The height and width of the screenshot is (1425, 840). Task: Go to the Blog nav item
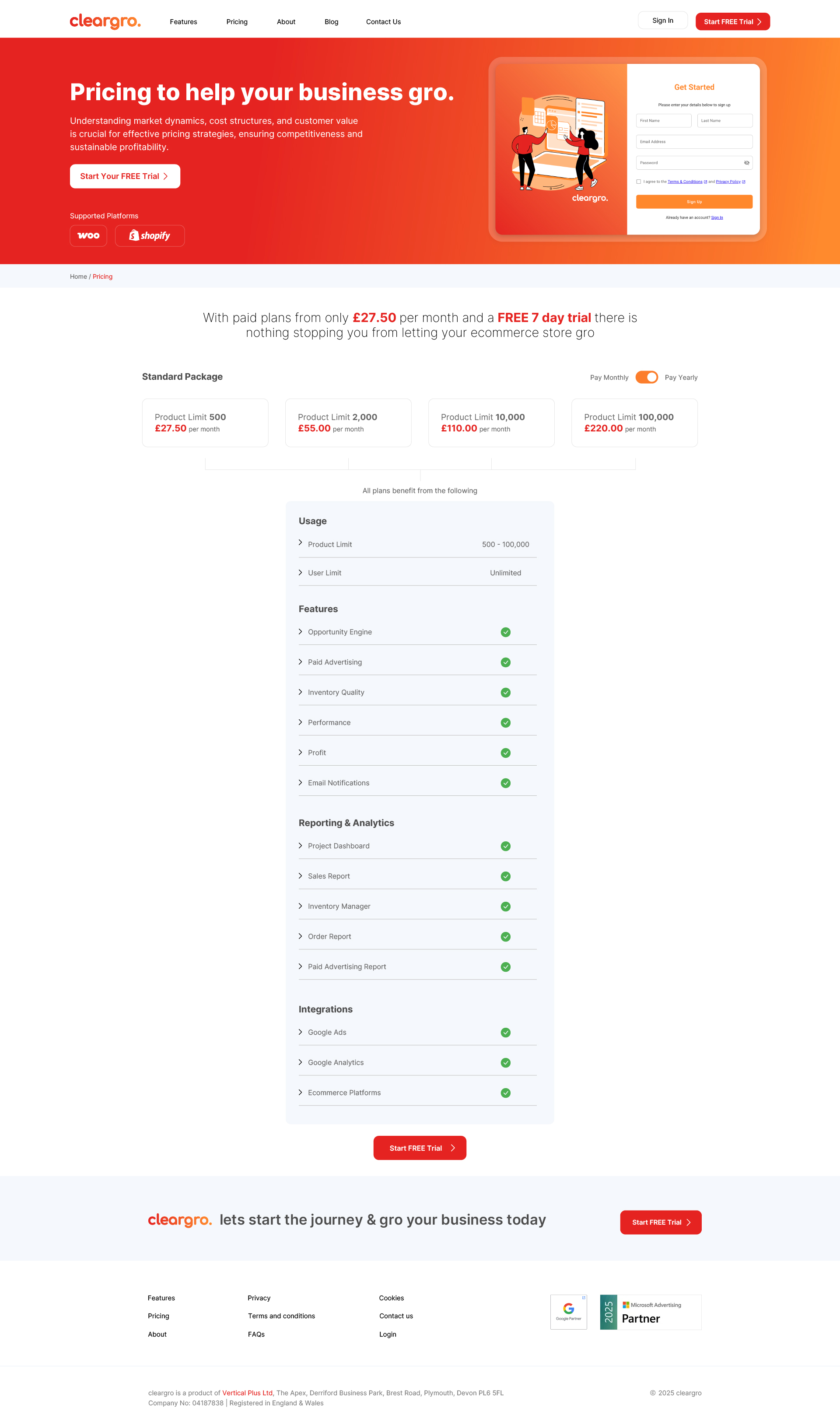(331, 22)
